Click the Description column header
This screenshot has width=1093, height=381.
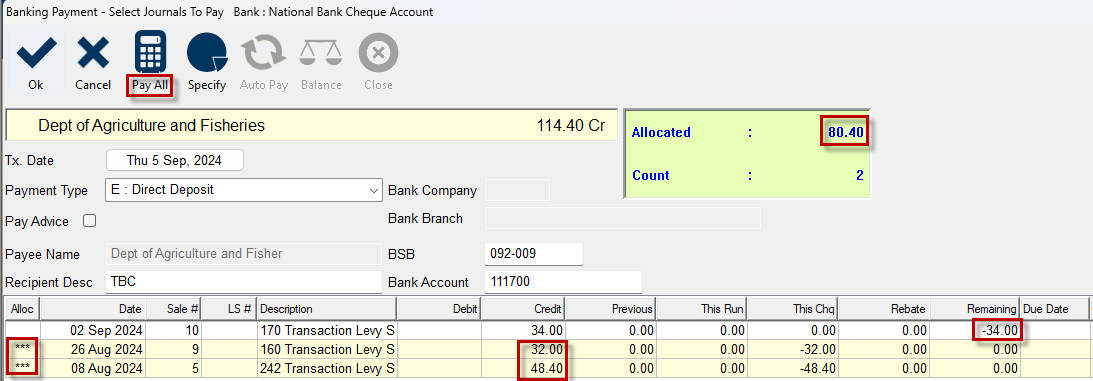click(326, 309)
